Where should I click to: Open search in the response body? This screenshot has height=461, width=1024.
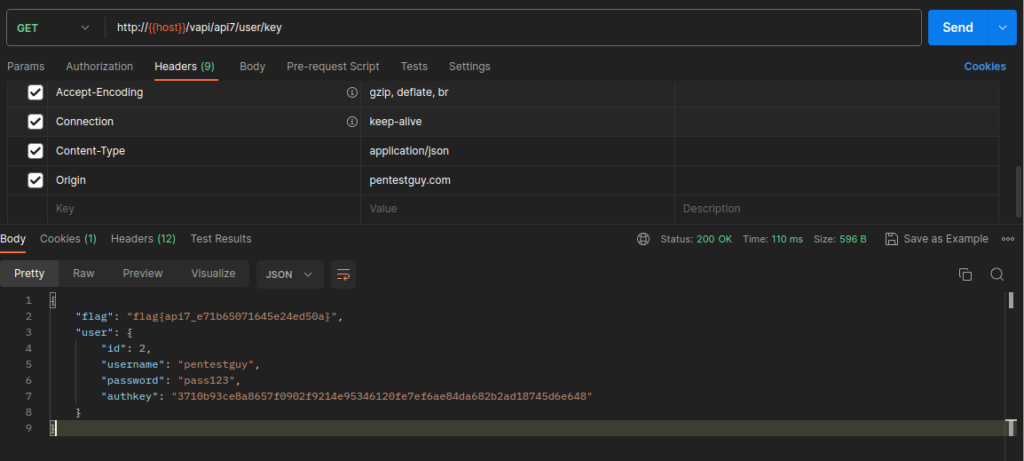pyautogui.click(x=997, y=274)
